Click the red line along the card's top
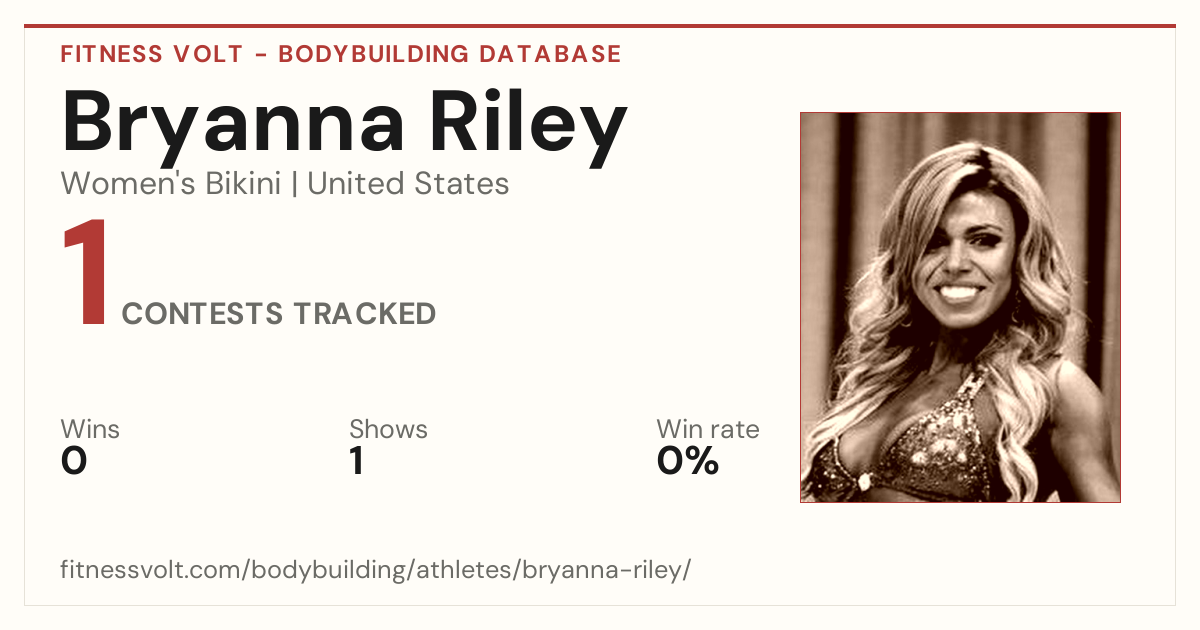The image size is (1200, 630). tap(600, 26)
